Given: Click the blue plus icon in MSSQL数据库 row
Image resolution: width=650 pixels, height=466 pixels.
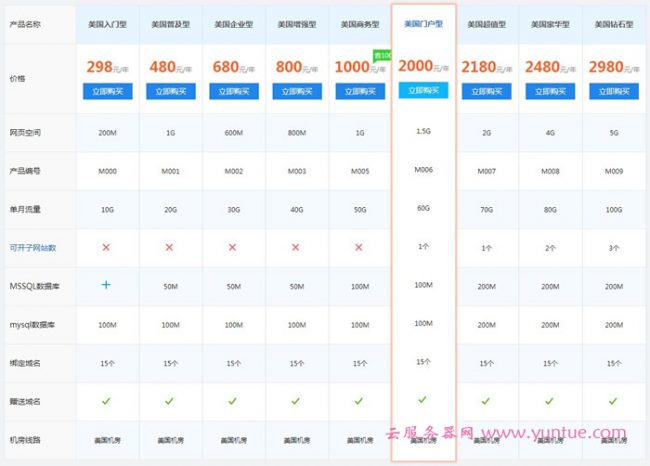Looking at the screenshot, I should point(107,284).
